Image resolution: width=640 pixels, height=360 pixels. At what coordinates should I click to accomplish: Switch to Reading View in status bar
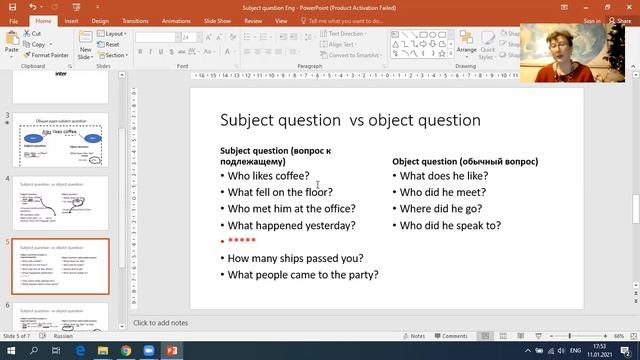pos(520,336)
